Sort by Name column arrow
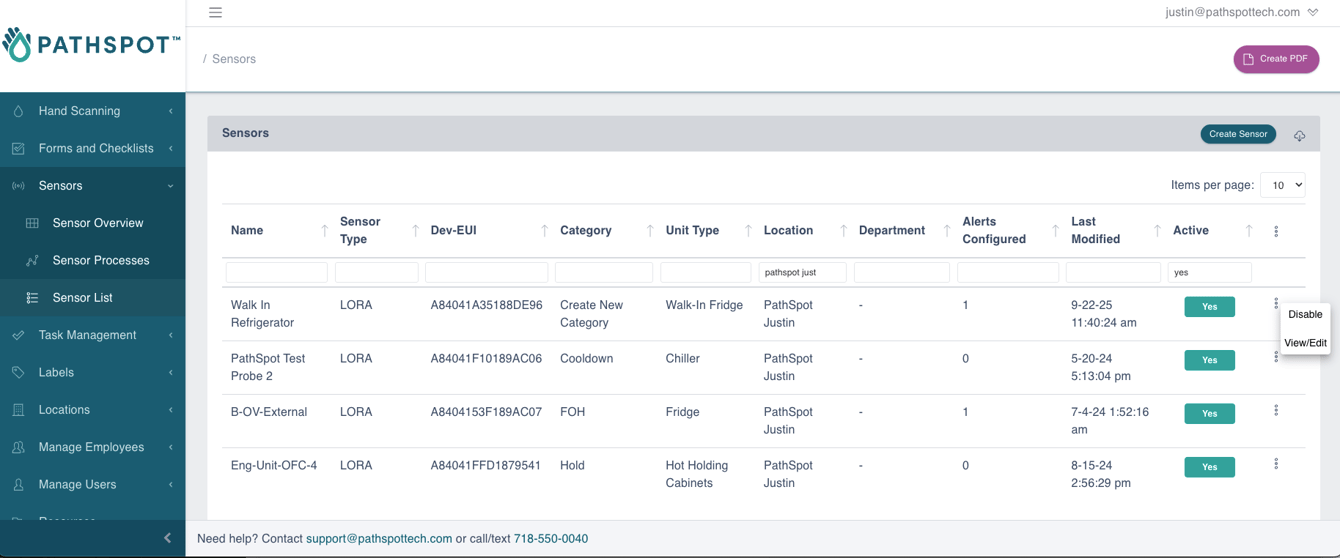1340x558 pixels. pyautogui.click(x=324, y=231)
